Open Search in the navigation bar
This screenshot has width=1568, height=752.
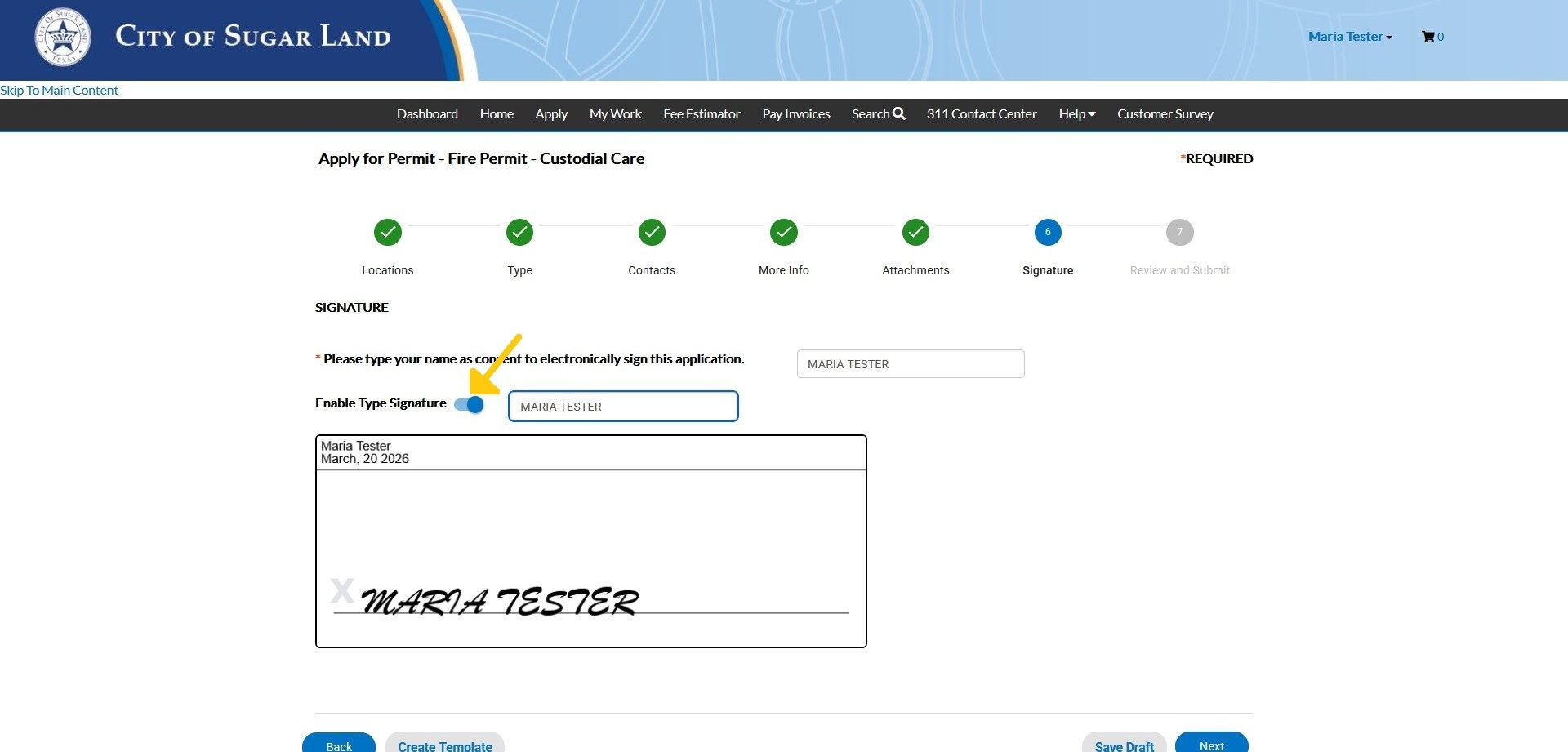[878, 114]
